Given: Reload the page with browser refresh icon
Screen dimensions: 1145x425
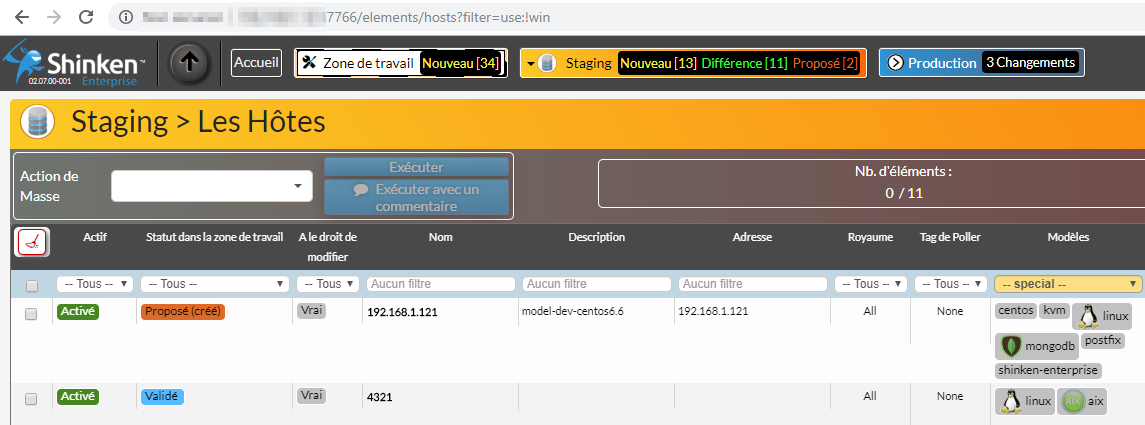Looking at the screenshot, I should pos(86,17).
